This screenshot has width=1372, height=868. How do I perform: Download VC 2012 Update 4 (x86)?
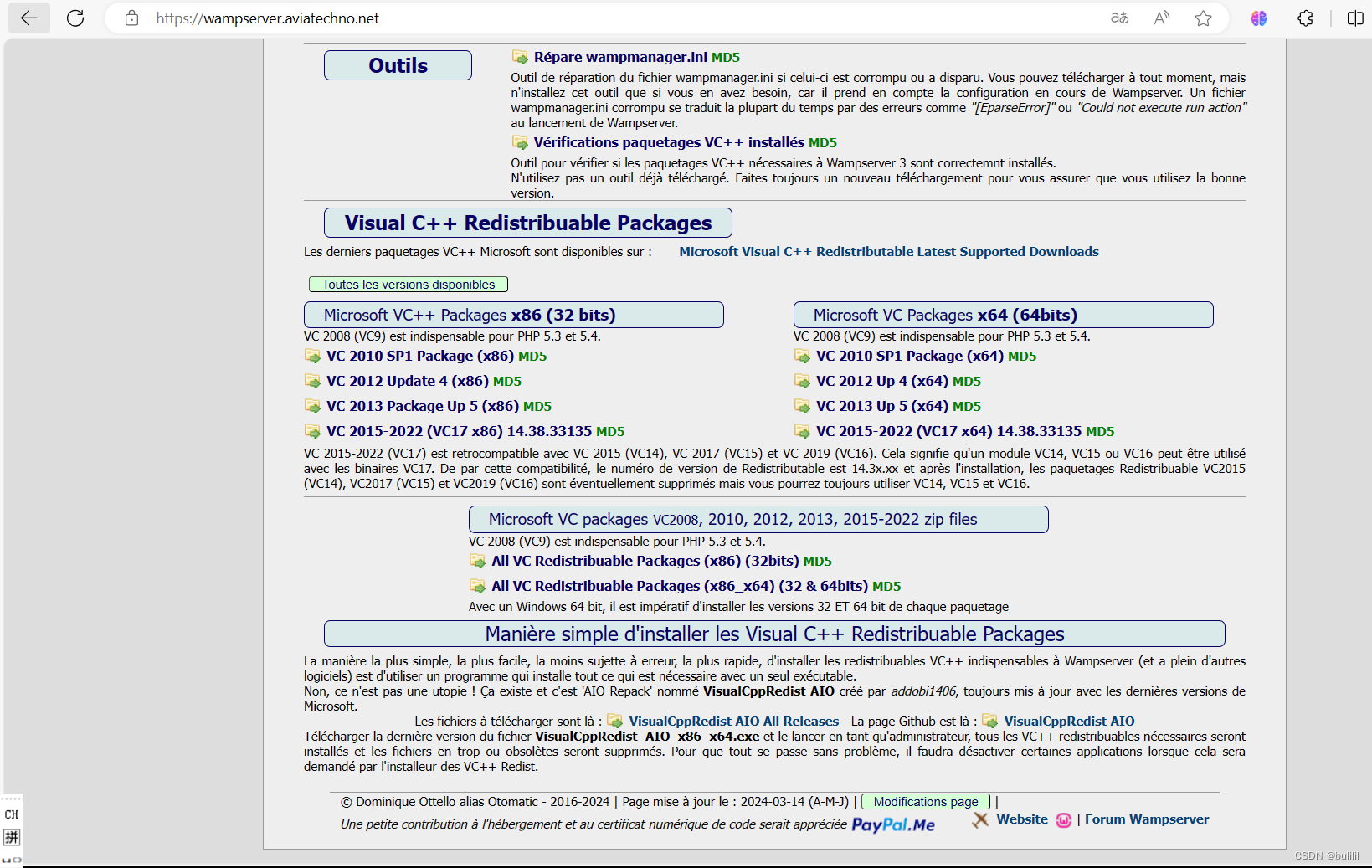[408, 381]
